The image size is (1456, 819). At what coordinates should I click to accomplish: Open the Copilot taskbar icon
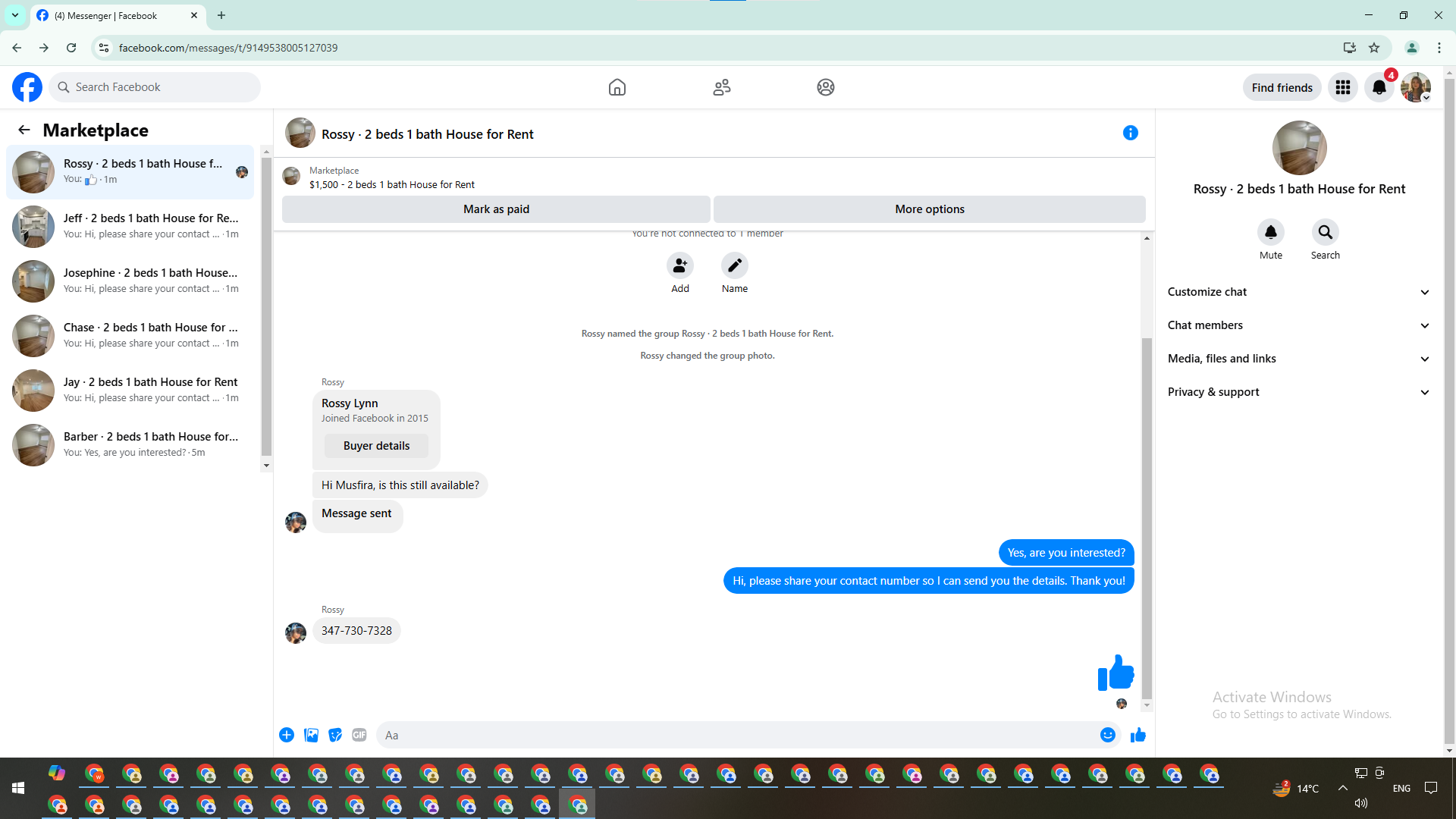pyautogui.click(x=57, y=773)
